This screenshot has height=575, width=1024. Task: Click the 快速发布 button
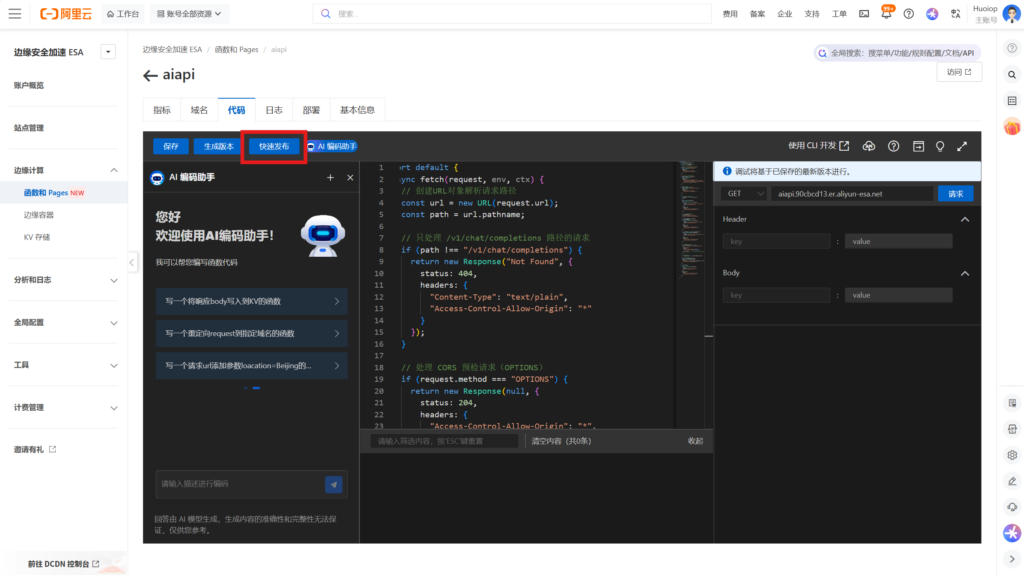[273, 146]
